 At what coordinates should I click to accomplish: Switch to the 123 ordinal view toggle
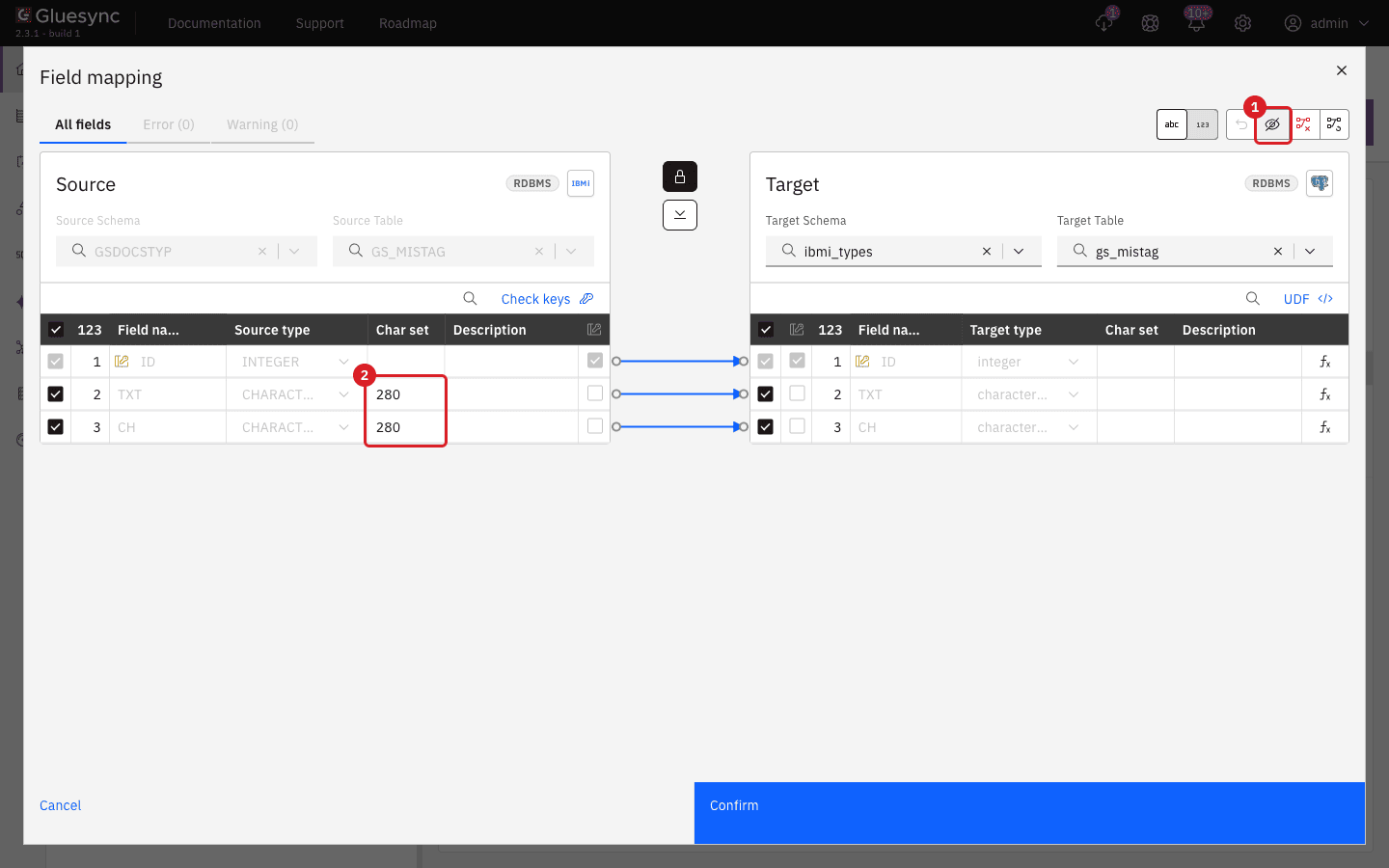click(1203, 124)
